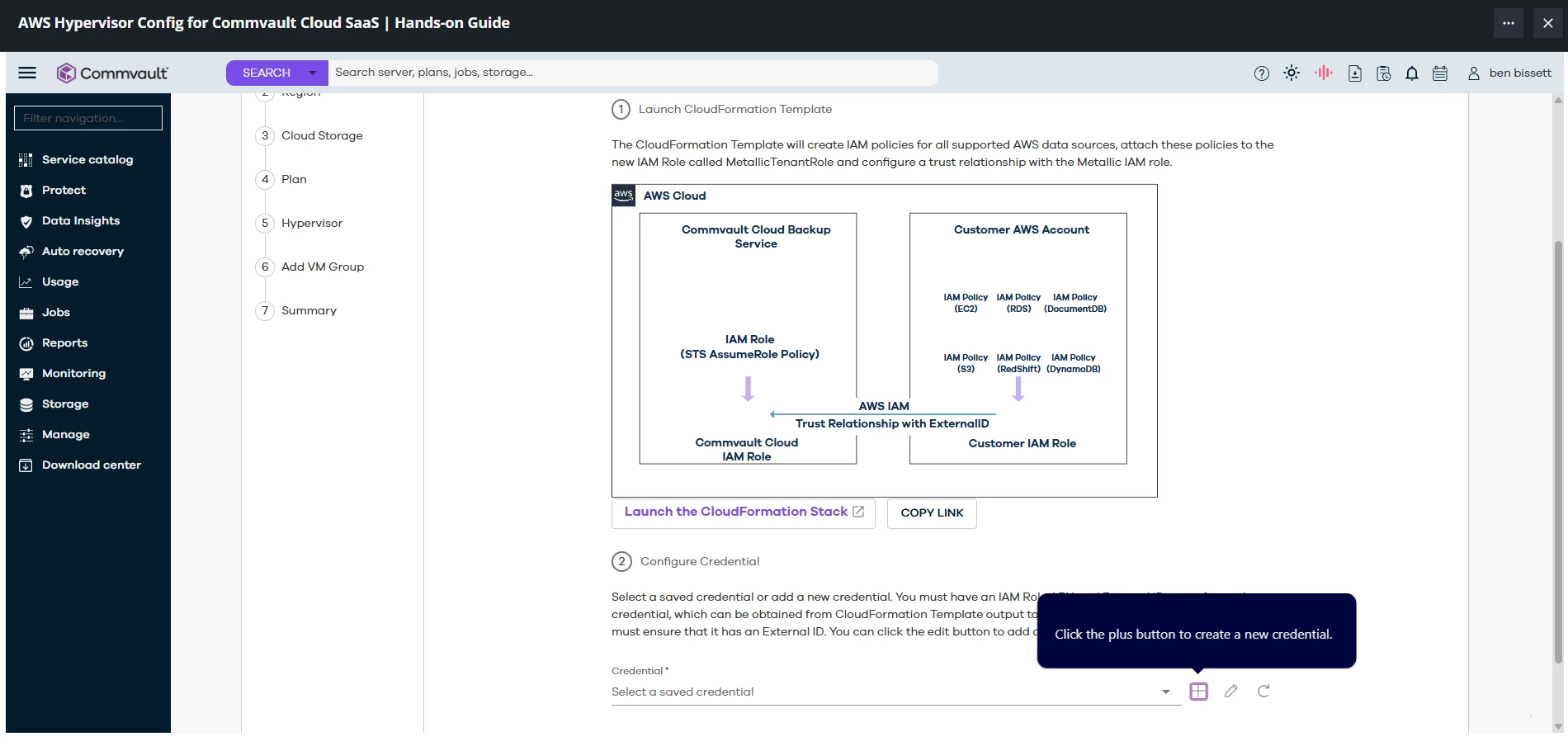Go to step 6 Add VM Group
Image resolution: width=1568 pixels, height=746 pixels.
[310, 267]
